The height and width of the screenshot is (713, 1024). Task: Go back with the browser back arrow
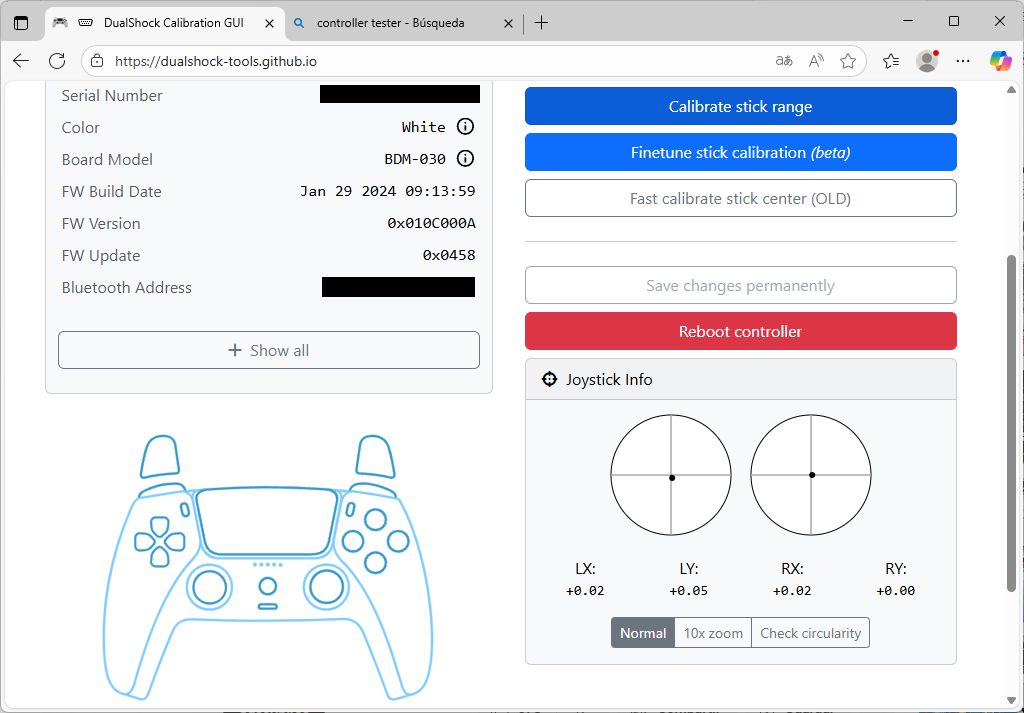pyautogui.click(x=21, y=61)
